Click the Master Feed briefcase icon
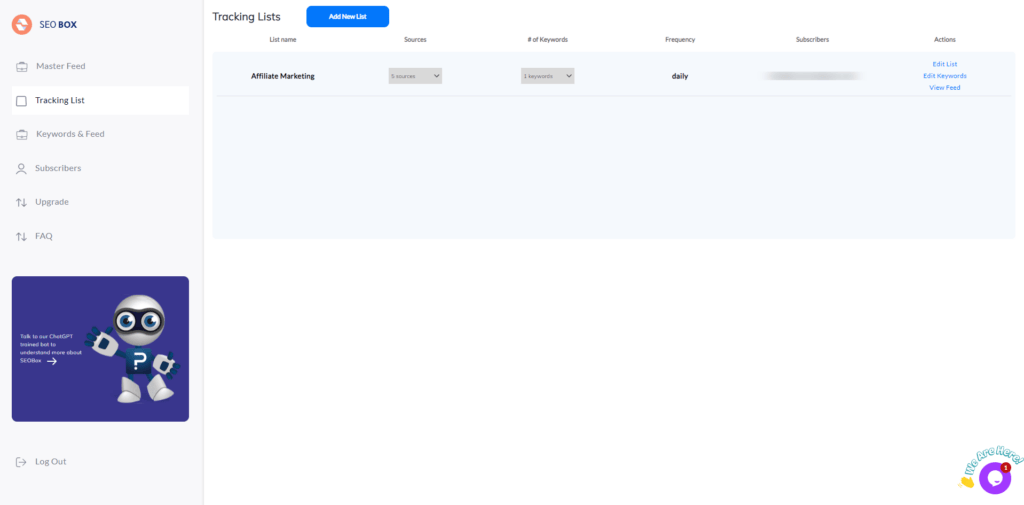Image resolution: width=1024 pixels, height=505 pixels. [22, 67]
